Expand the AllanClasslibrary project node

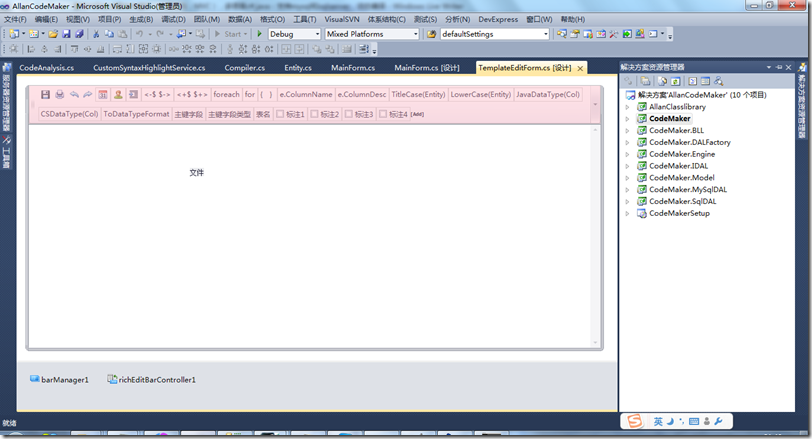pyautogui.click(x=628, y=107)
